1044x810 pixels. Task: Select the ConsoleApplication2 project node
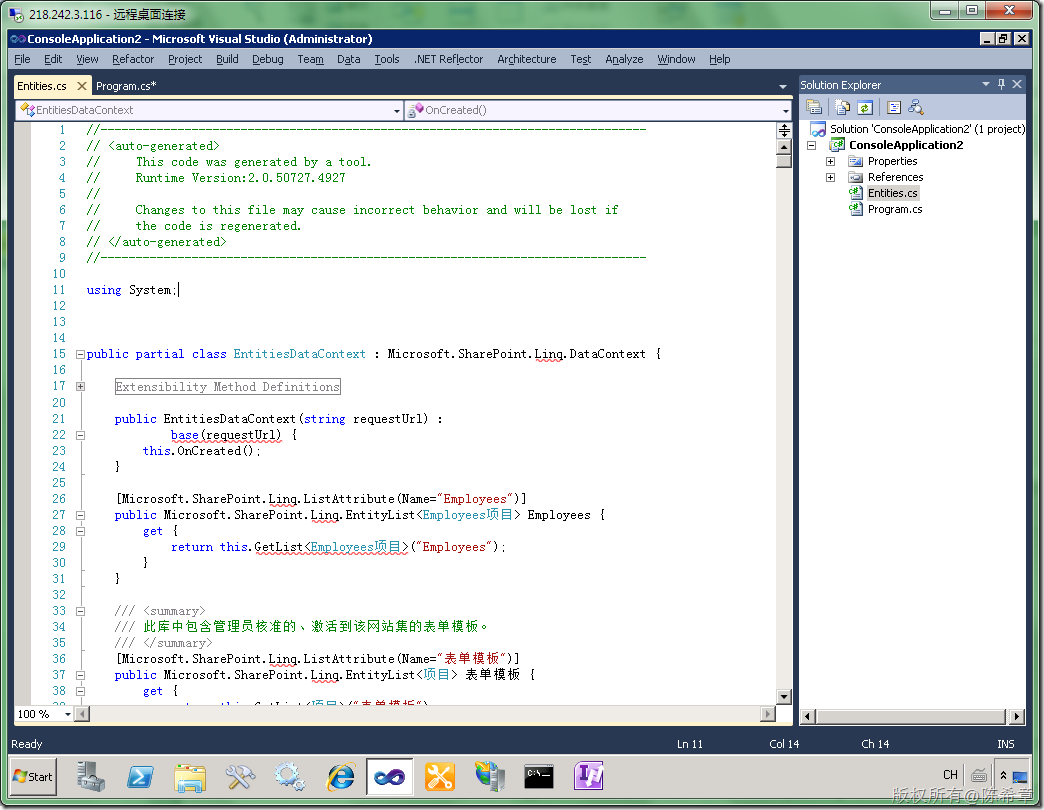906,145
